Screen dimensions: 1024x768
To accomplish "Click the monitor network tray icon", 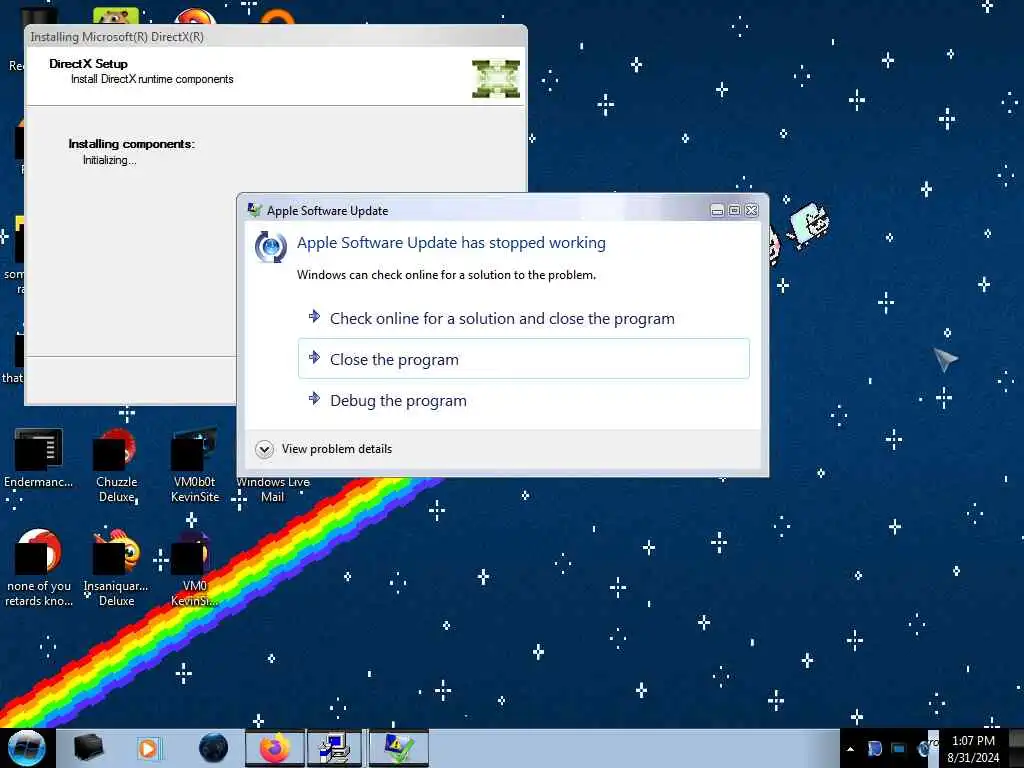I will [x=899, y=749].
